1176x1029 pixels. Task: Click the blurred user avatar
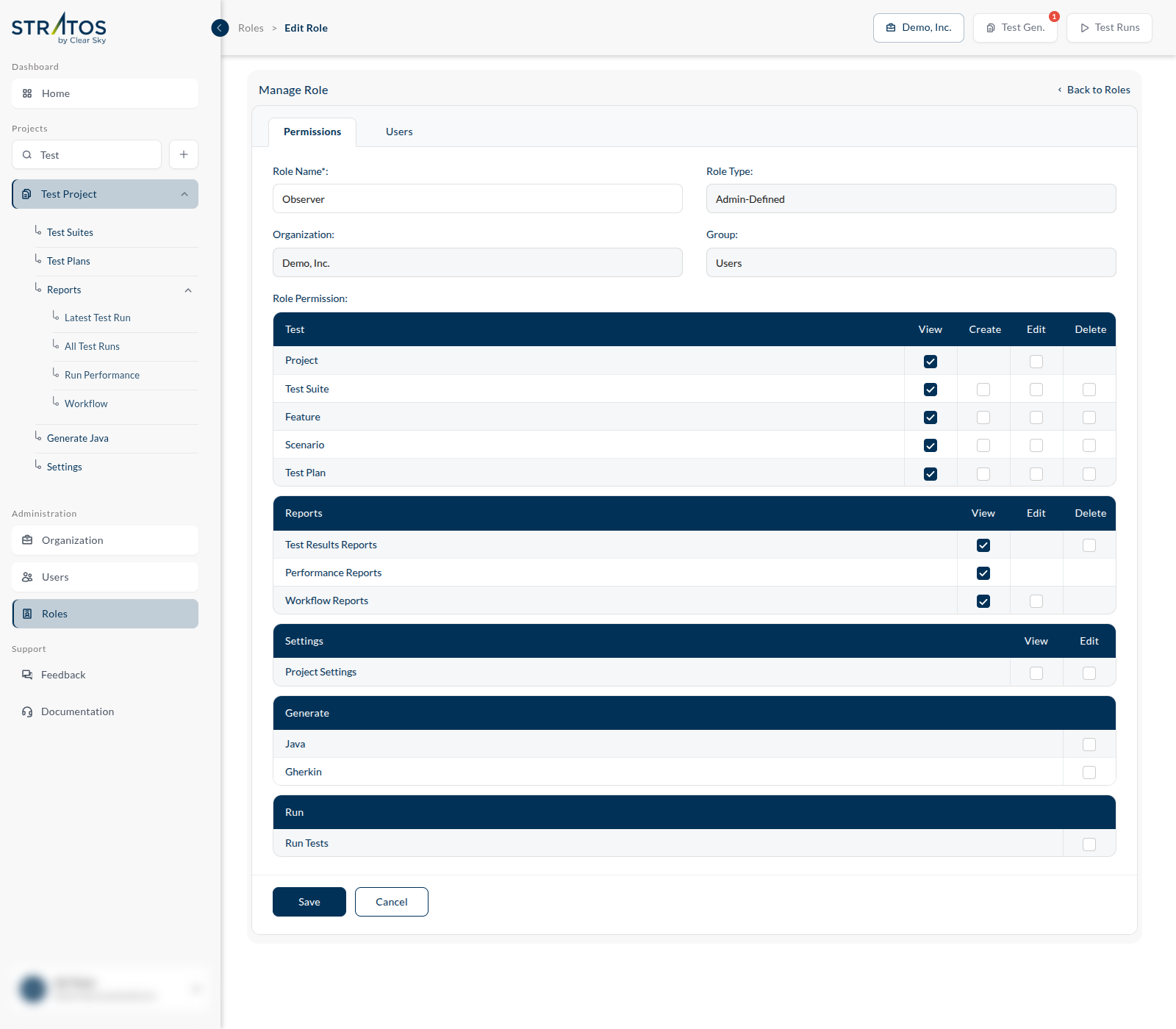33,989
